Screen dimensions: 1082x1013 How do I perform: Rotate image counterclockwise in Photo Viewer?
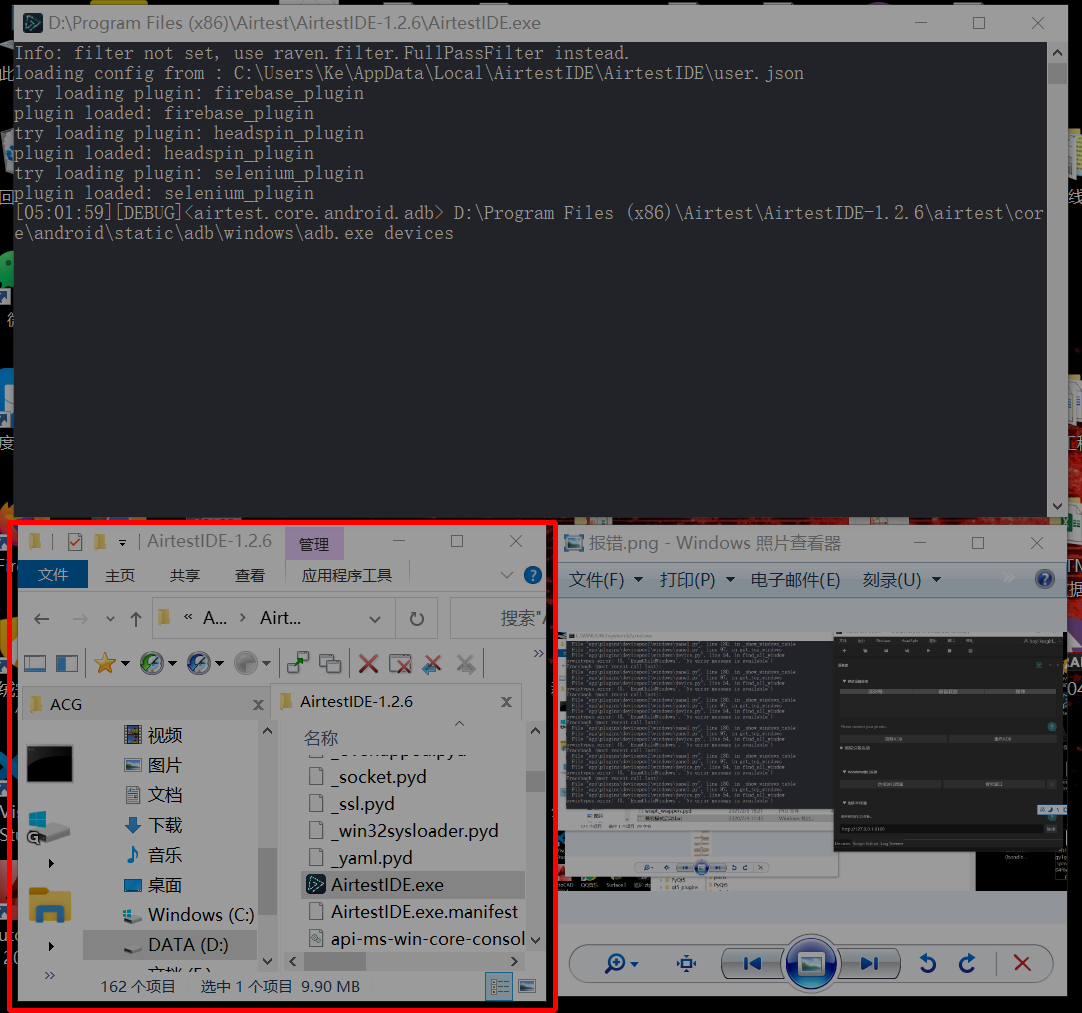928,963
